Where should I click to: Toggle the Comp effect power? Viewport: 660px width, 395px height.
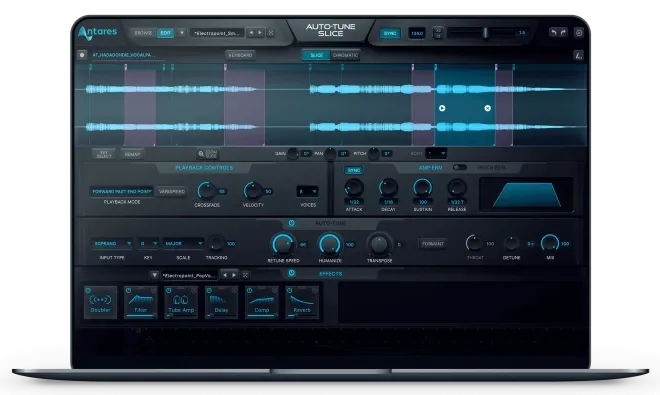point(249,291)
